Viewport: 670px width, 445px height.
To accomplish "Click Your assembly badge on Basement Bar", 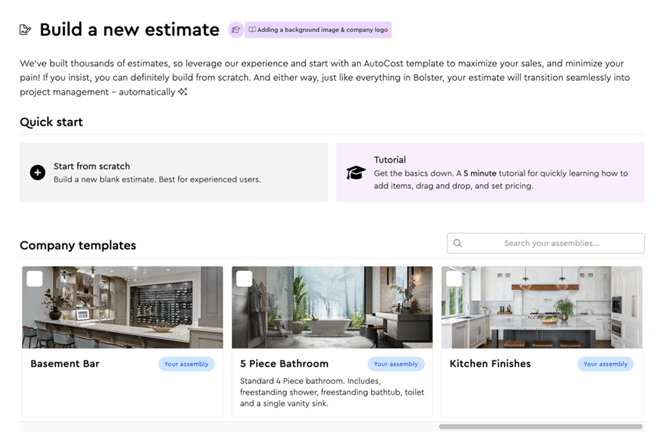I will pyautogui.click(x=186, y=364).
